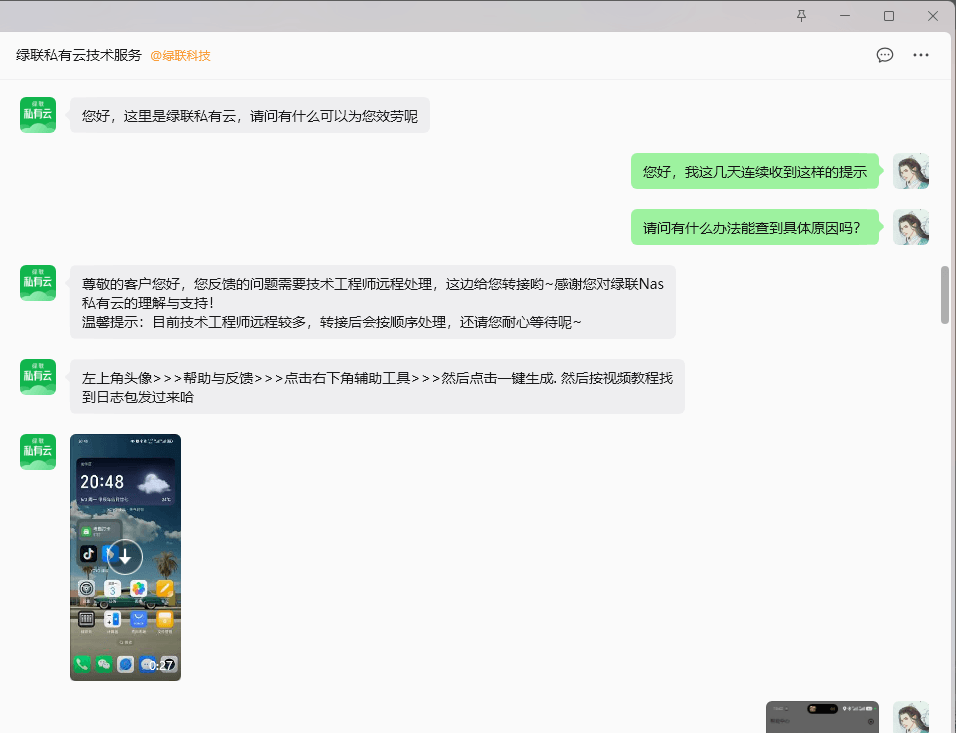Select the greeting message 您好，这里是绿联私有云
This screenshot has height=733, width=956.
click(250, 115)
